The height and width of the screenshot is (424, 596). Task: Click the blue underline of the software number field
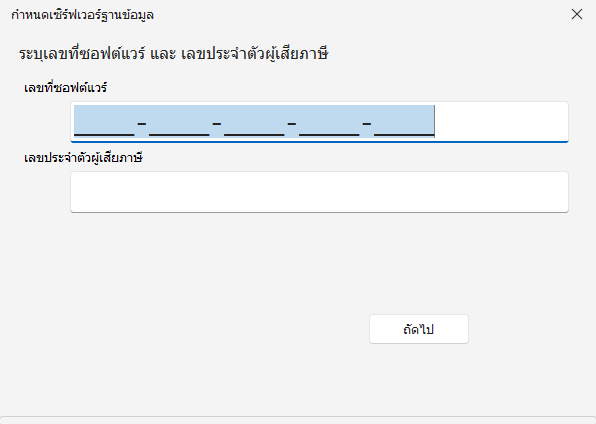(x=319, y=142)
